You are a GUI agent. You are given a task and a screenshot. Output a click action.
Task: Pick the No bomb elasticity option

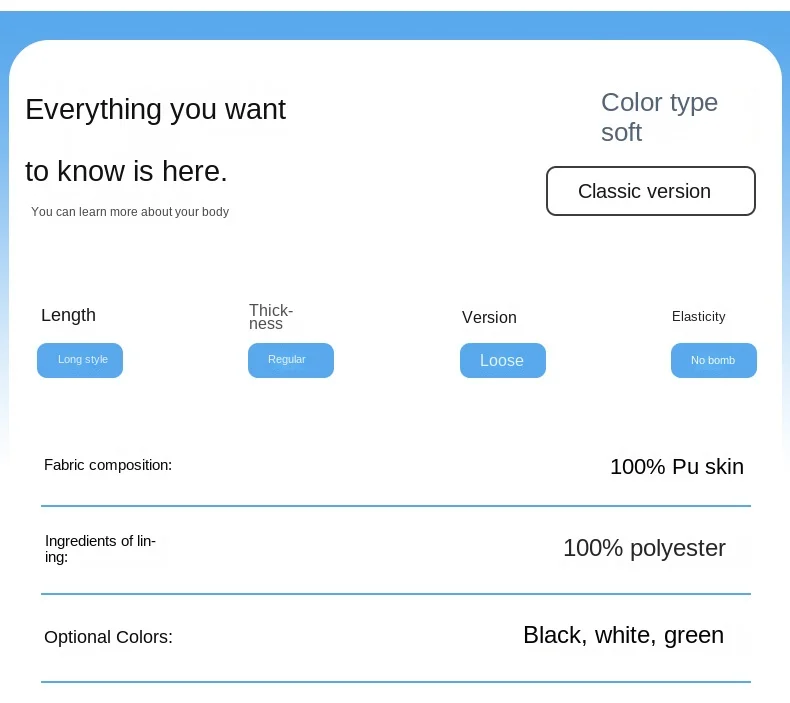(x=713, y=361)
